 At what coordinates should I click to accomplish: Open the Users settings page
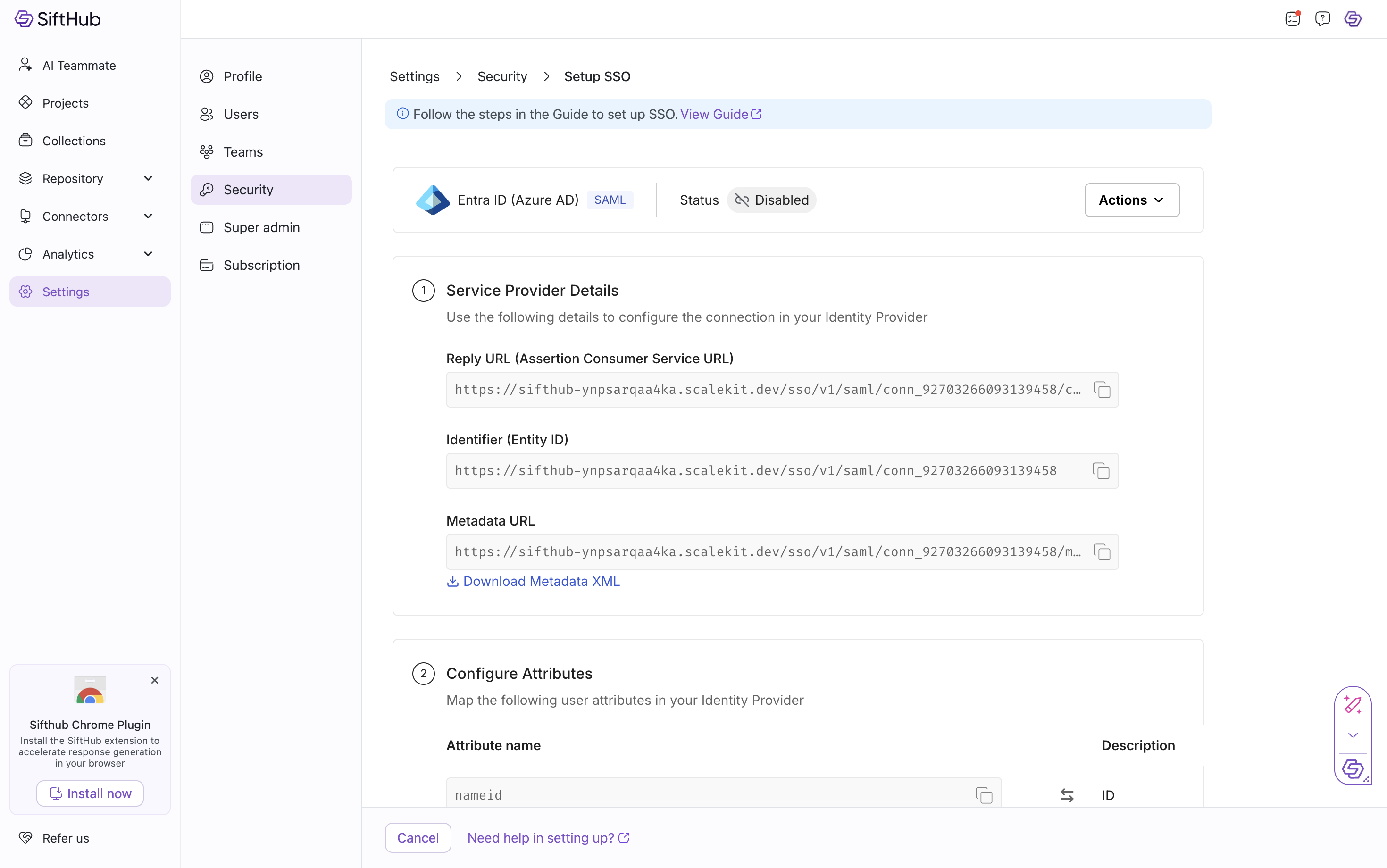241,114
